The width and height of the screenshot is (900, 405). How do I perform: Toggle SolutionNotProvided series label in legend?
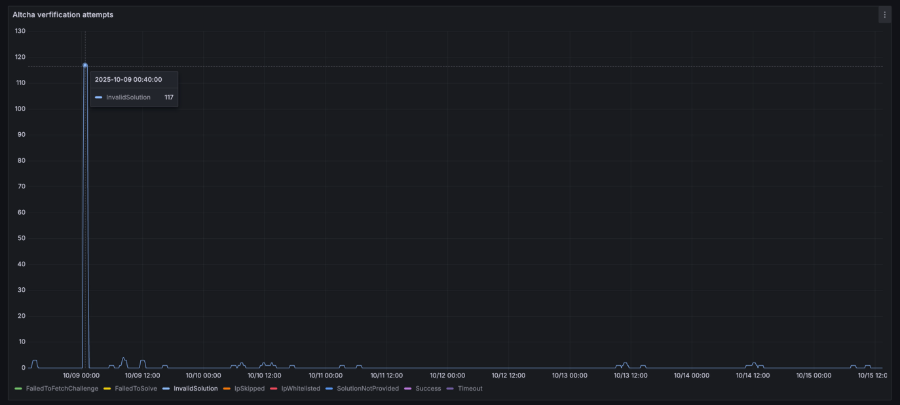point(367,388)
